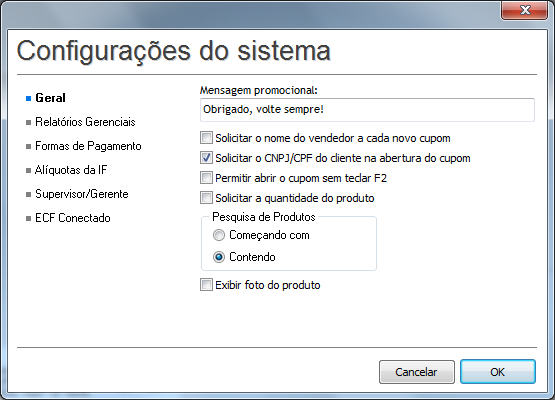Viewport: 555px width, 400px height.
Task: Enable Solicitar o nome do vendedor checkbox
Action: [206, 138]
